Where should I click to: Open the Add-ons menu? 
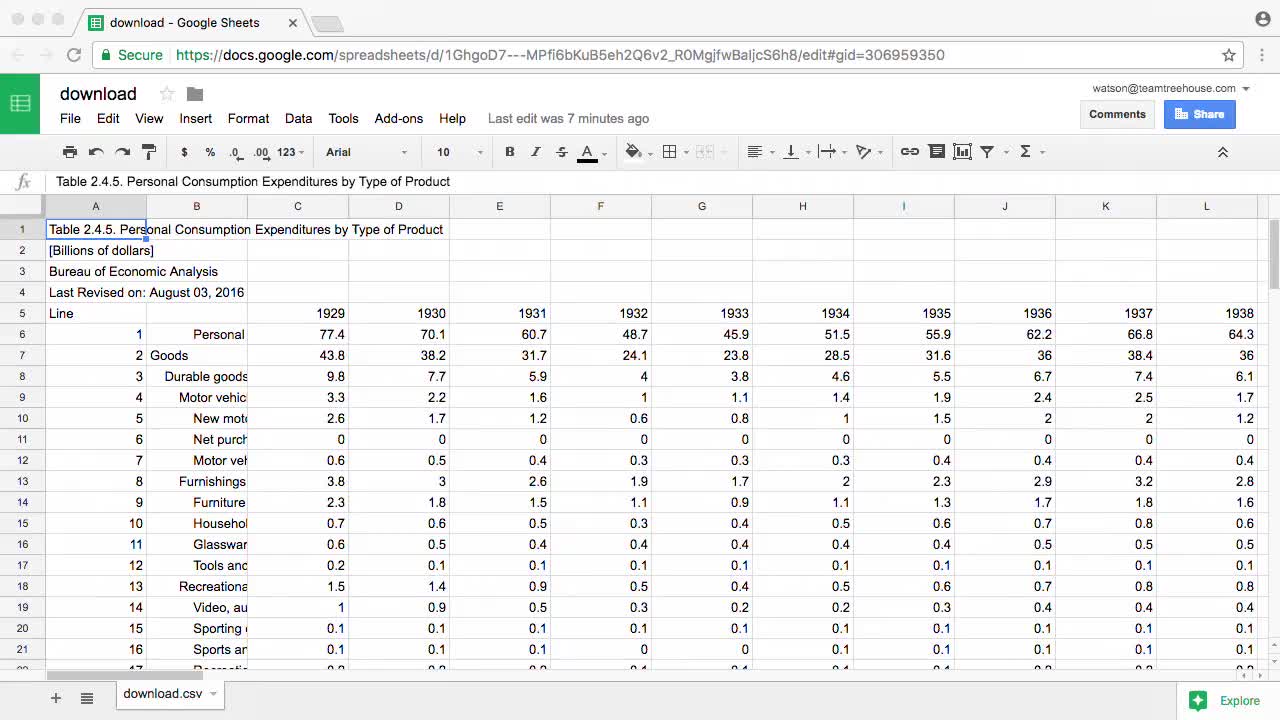pos(398,118)
